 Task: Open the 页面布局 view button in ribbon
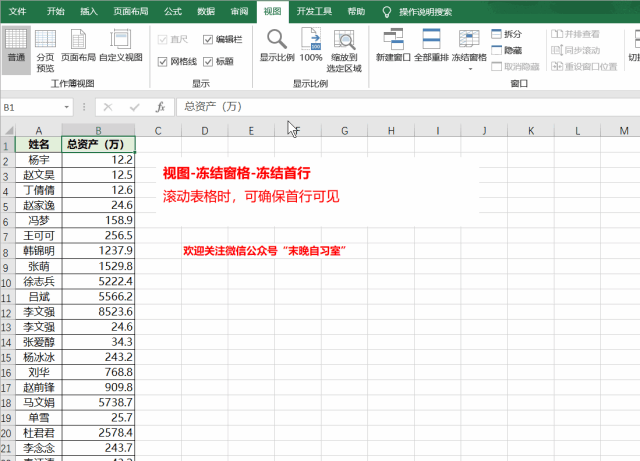[78, 45]
